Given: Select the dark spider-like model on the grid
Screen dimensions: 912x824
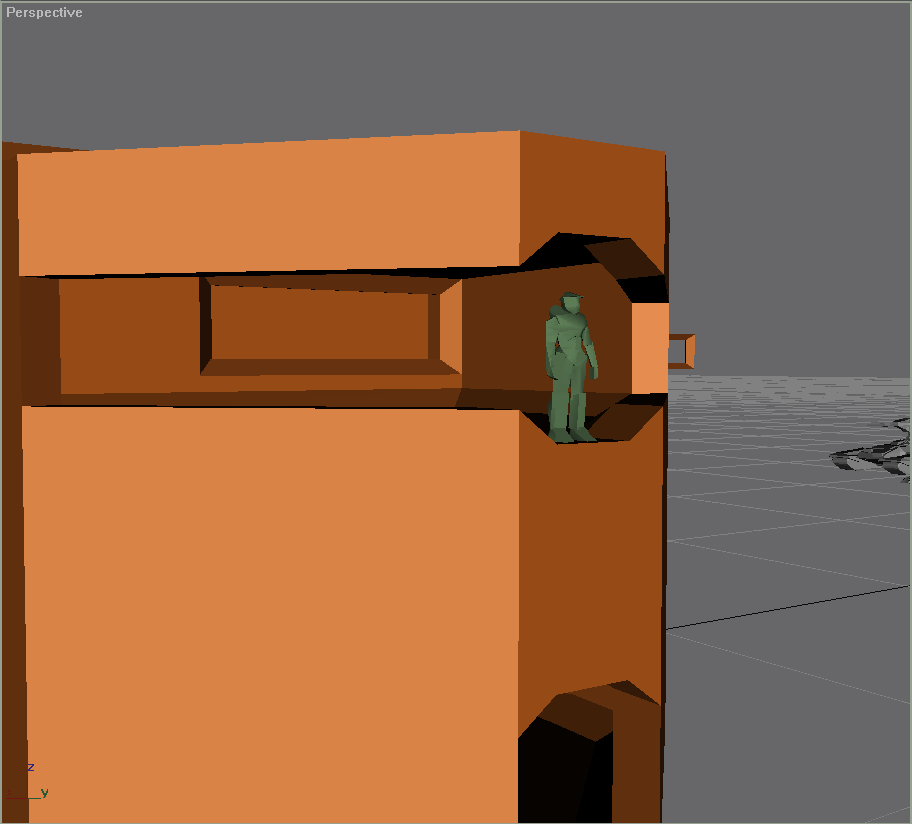Looking at the screenshot, I should coord(872,451).
